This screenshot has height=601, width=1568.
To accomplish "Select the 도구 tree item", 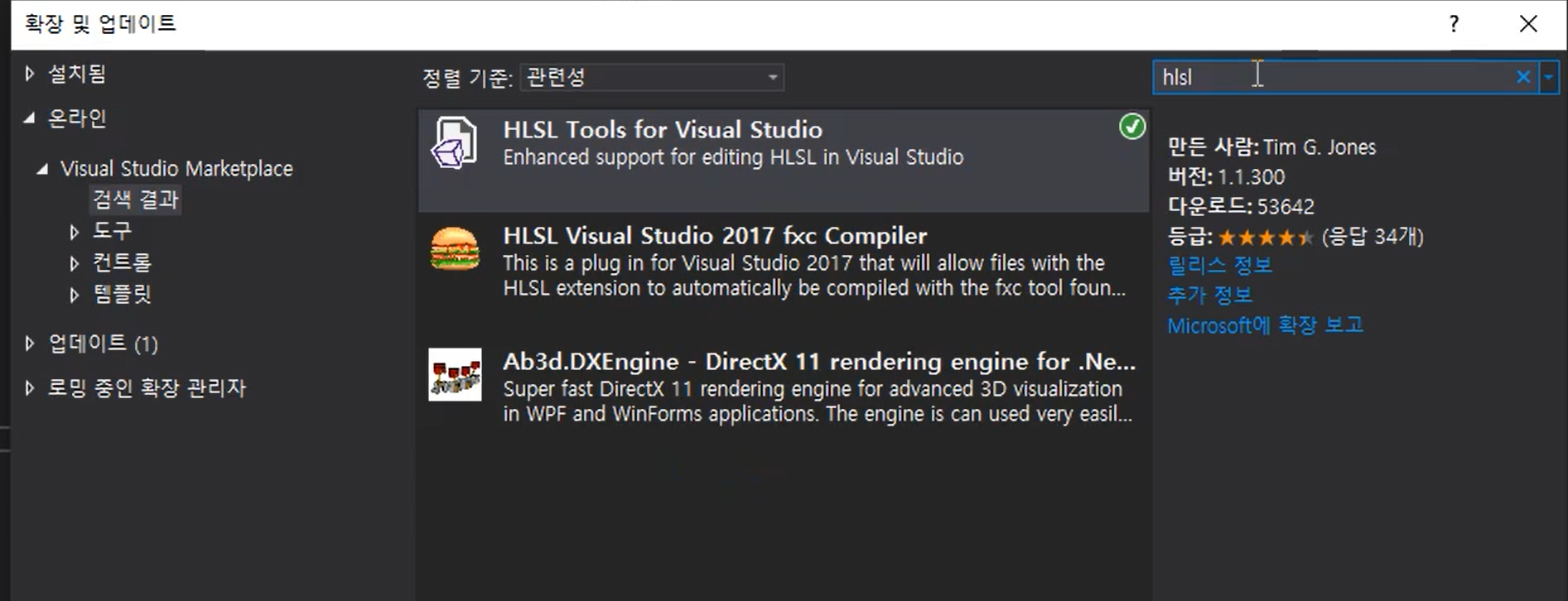I will click(x=112, y=231).
